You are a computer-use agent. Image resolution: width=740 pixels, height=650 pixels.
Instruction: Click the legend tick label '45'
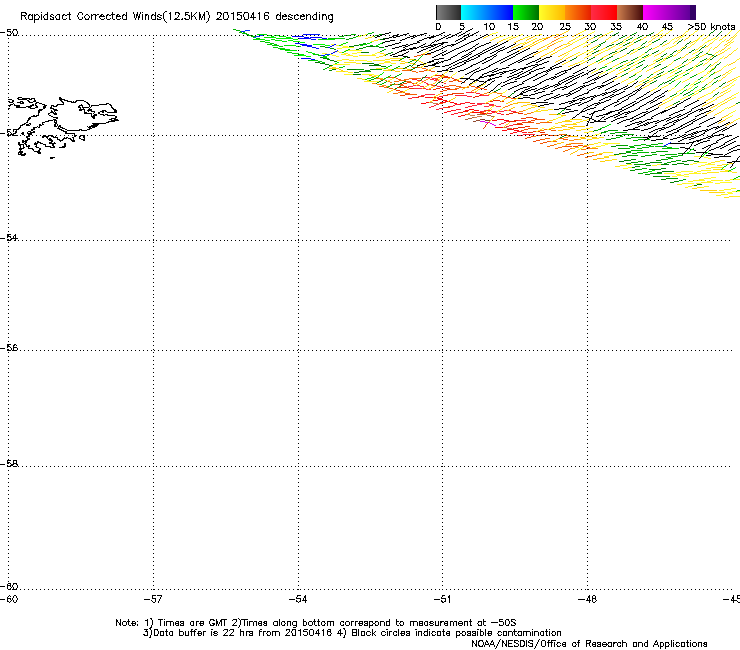tap(667, 27)
